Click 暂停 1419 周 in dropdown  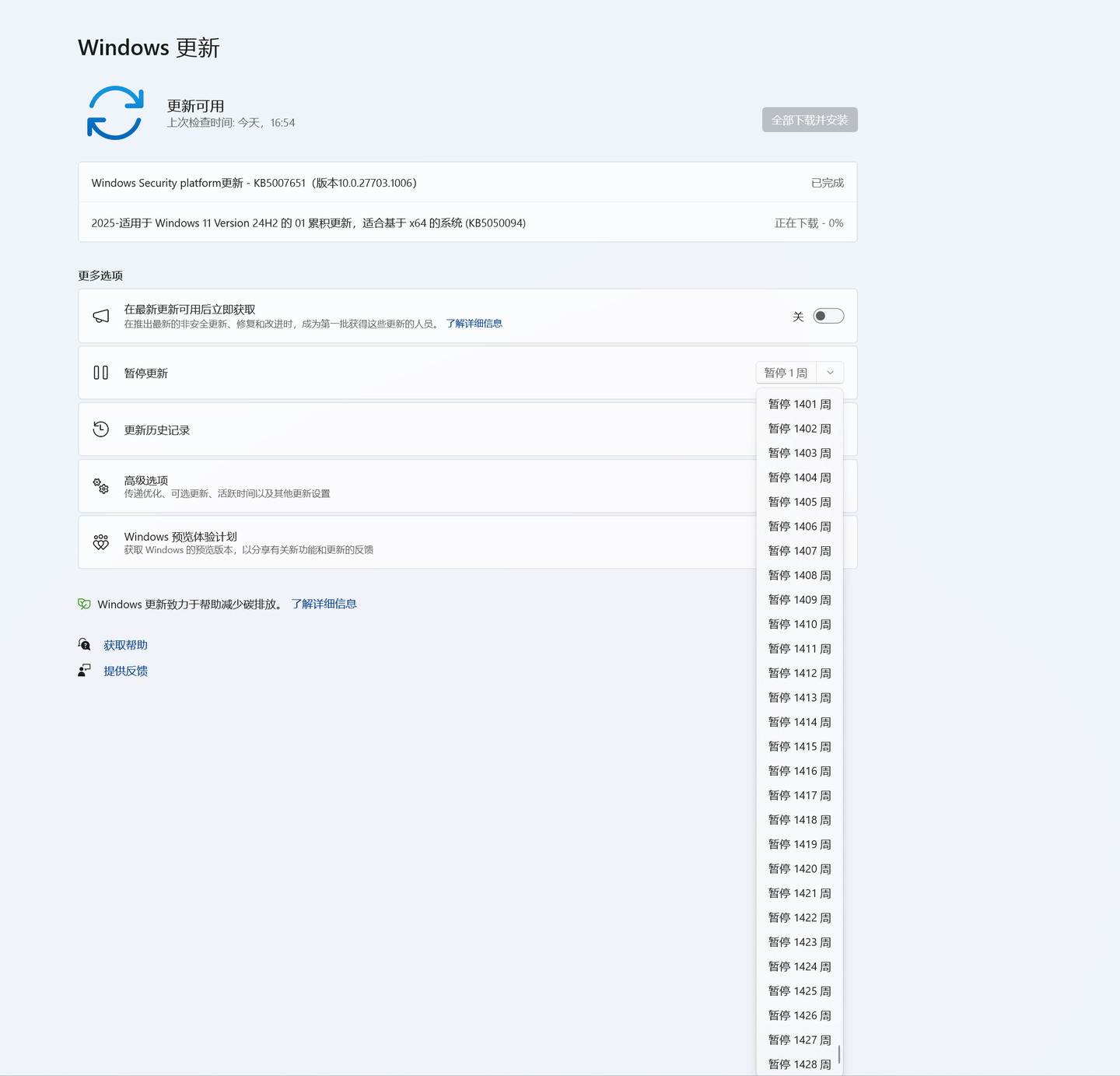[800, 844]
